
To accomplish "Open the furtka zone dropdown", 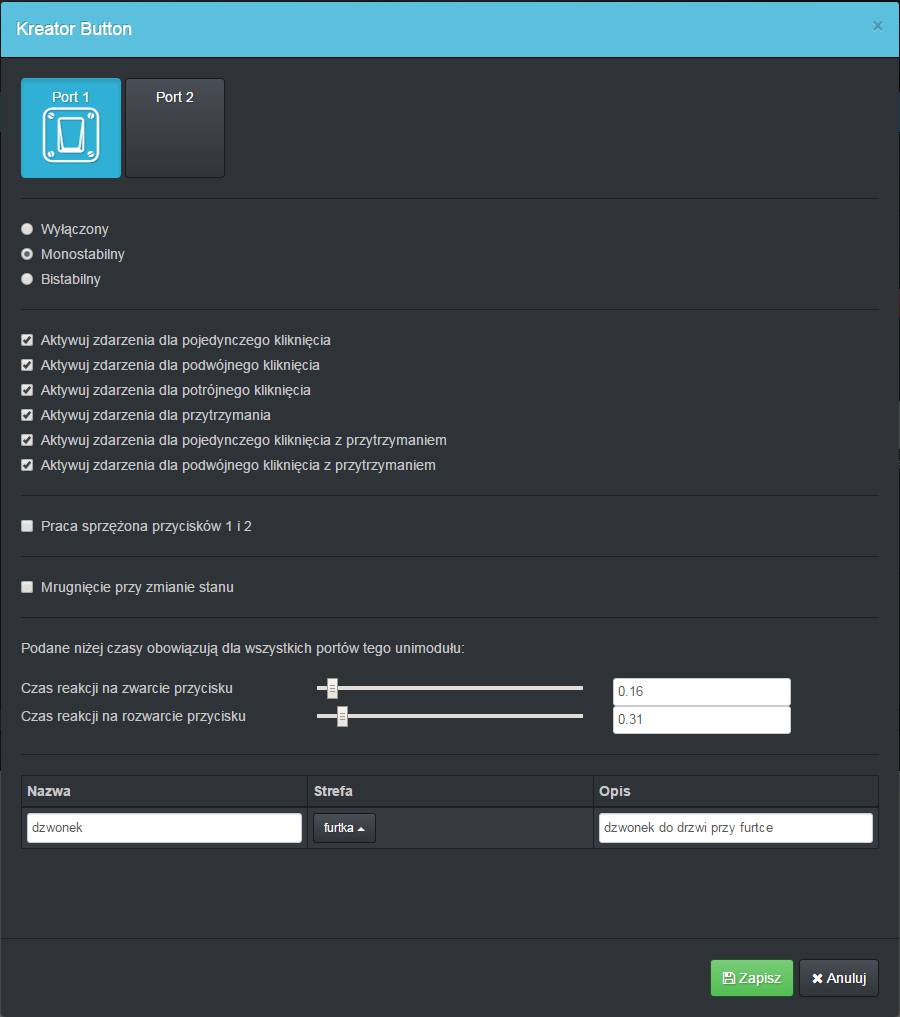I will click(x=344, y=828).
